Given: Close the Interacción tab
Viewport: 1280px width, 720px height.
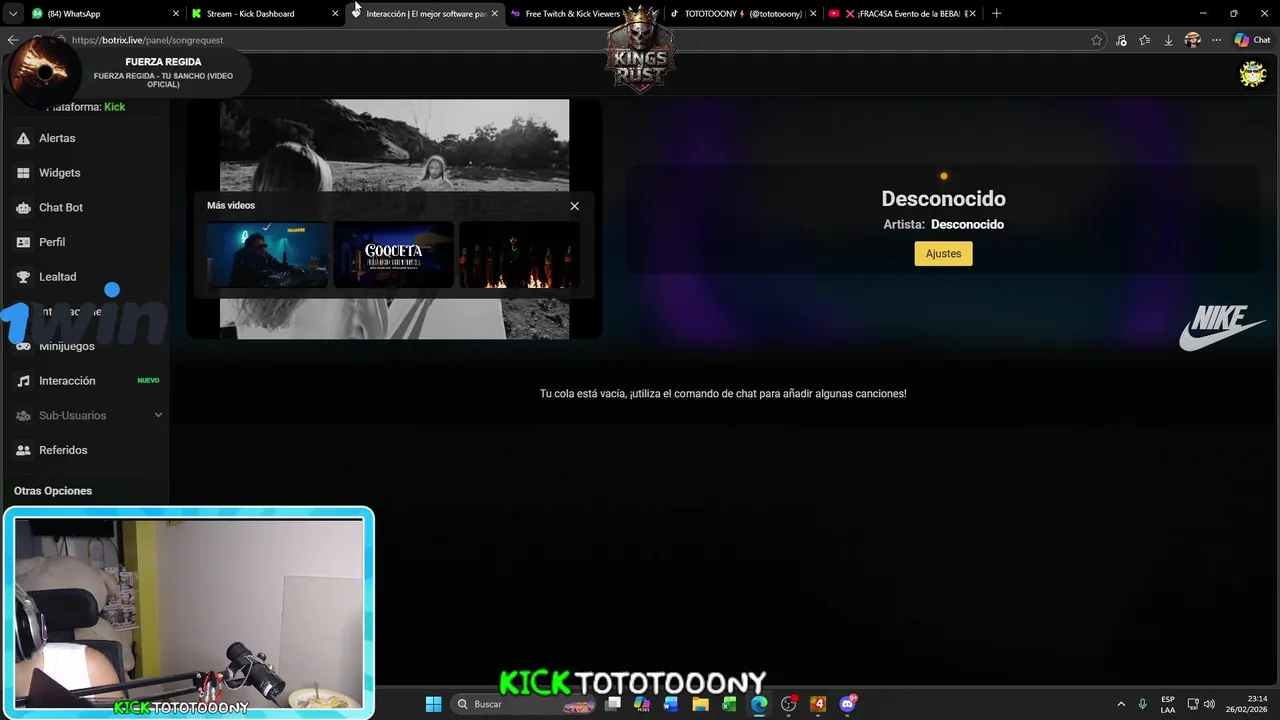Looking at the screenshot, I should point(494,14).
